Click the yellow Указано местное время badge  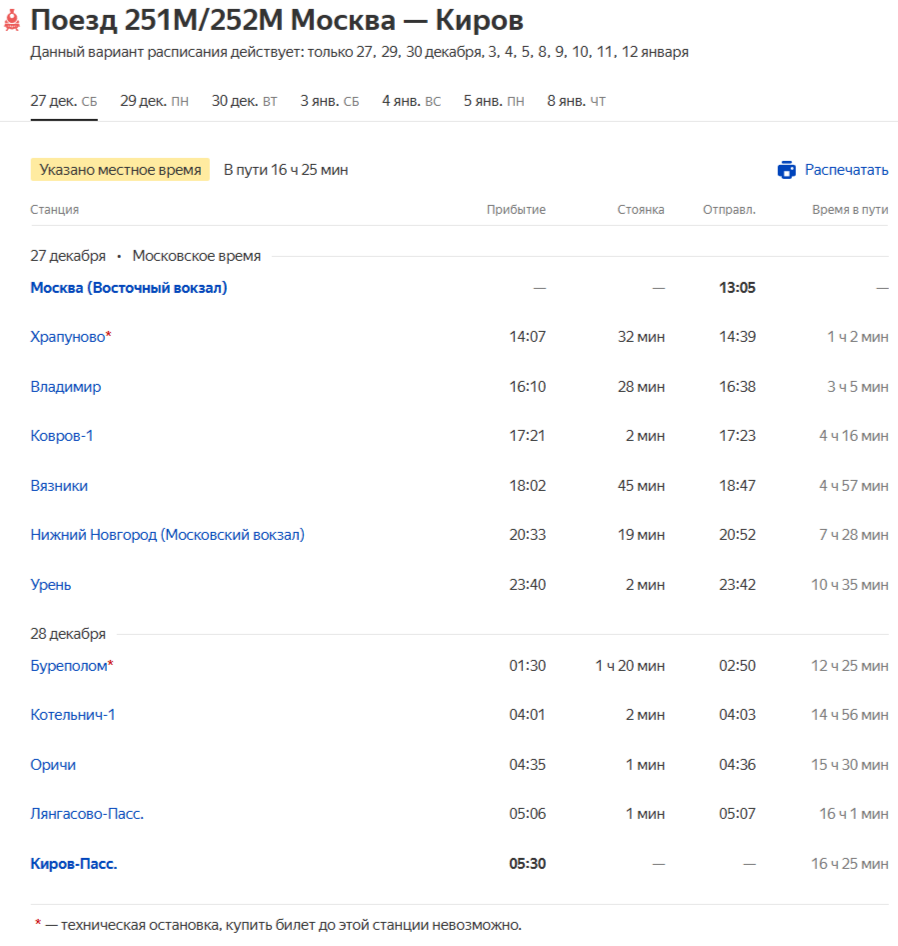coord(120,170)
